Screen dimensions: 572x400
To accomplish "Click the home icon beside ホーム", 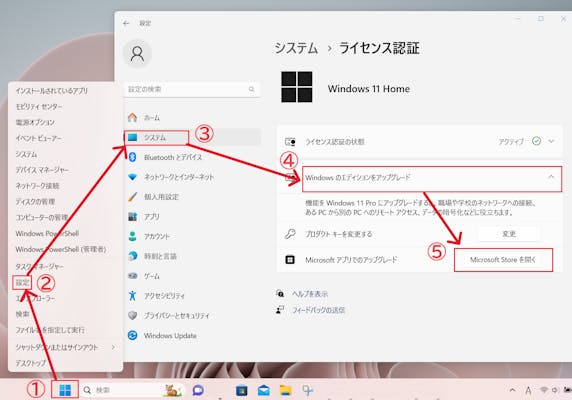I will (132, 117).
